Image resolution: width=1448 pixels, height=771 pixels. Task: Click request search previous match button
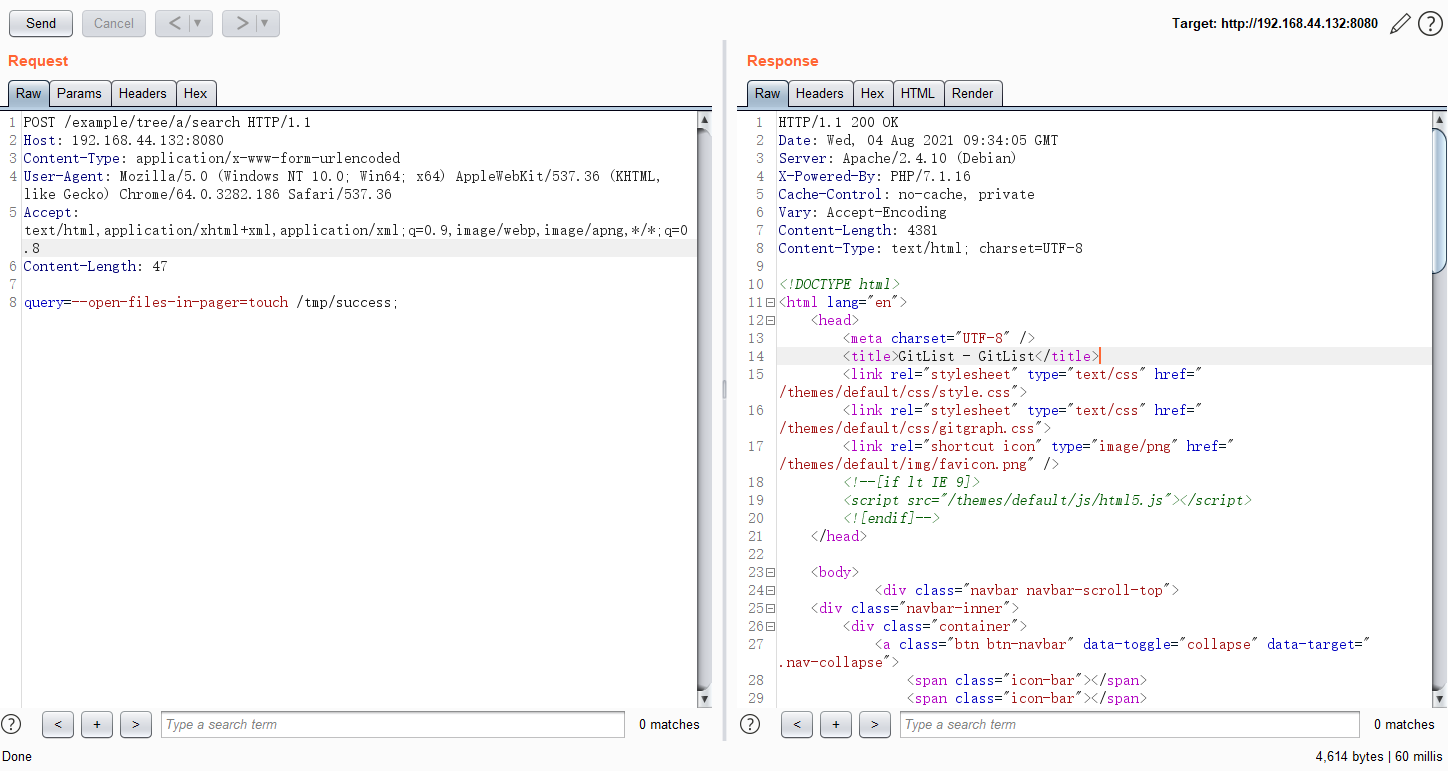[58, 724]
